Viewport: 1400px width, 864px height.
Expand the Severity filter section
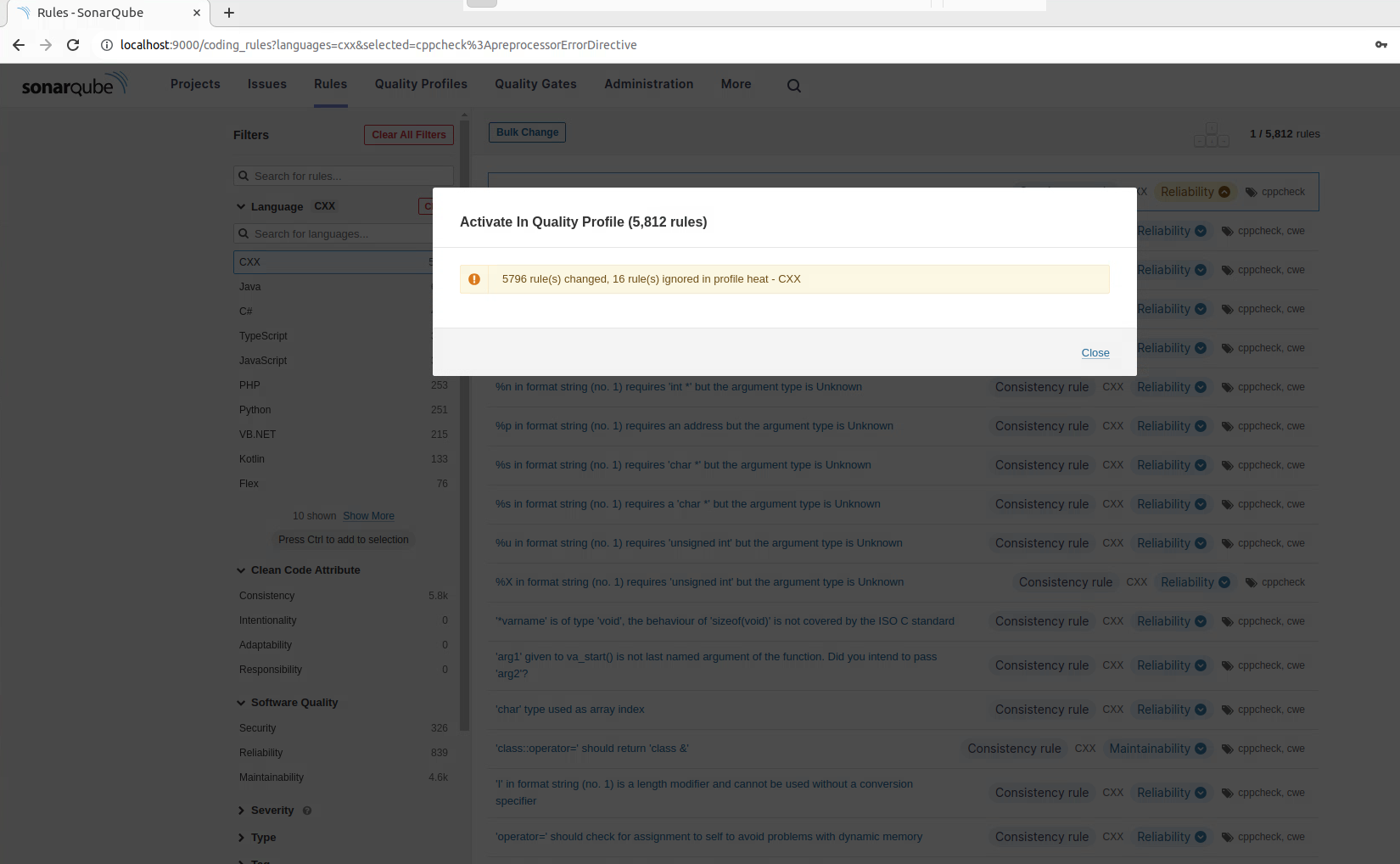click(242, 811)
